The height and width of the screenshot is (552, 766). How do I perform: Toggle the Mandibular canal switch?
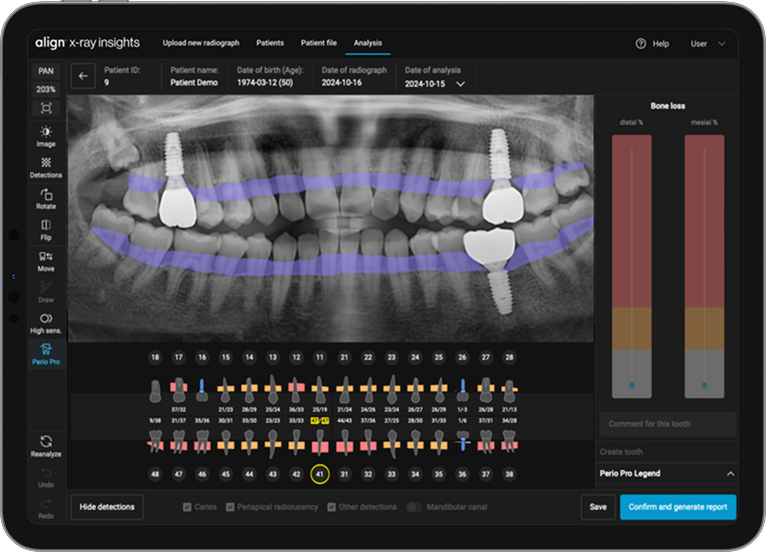413,507
